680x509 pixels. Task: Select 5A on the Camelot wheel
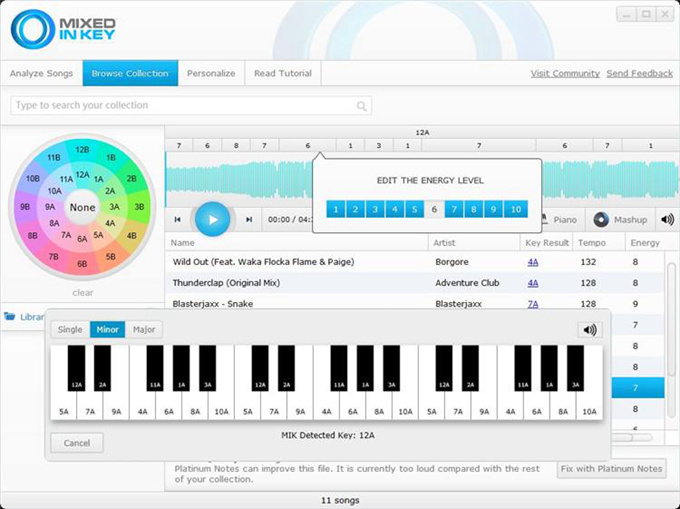98,235
